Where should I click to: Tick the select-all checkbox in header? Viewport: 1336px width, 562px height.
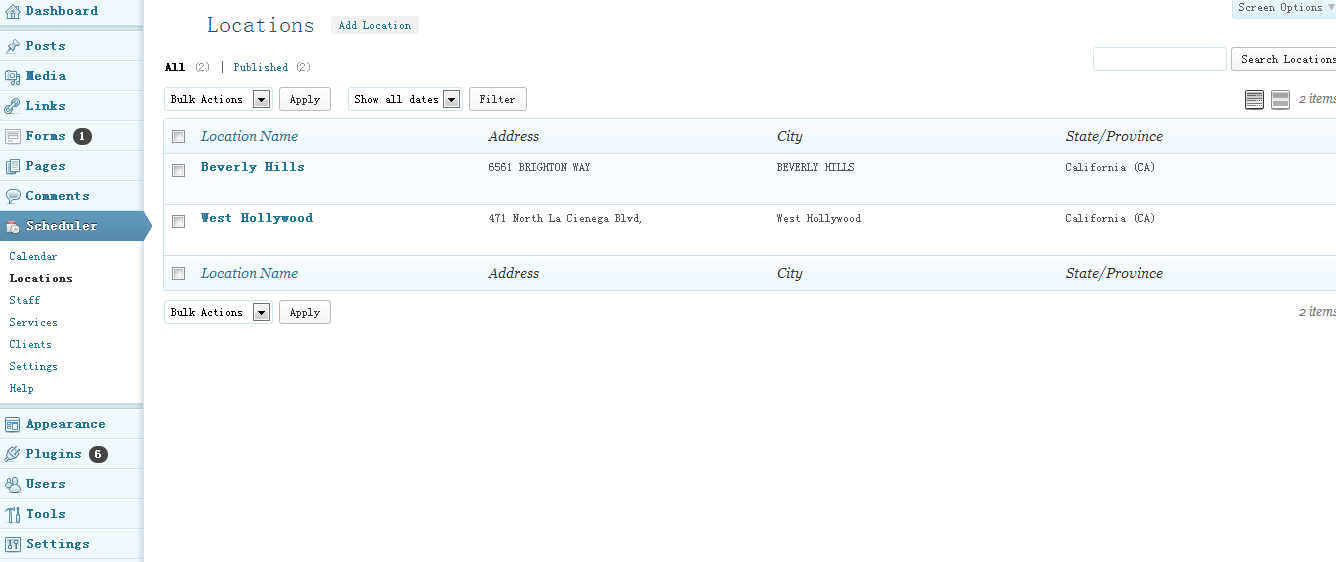pyautogui.click(x=178, y=136)
